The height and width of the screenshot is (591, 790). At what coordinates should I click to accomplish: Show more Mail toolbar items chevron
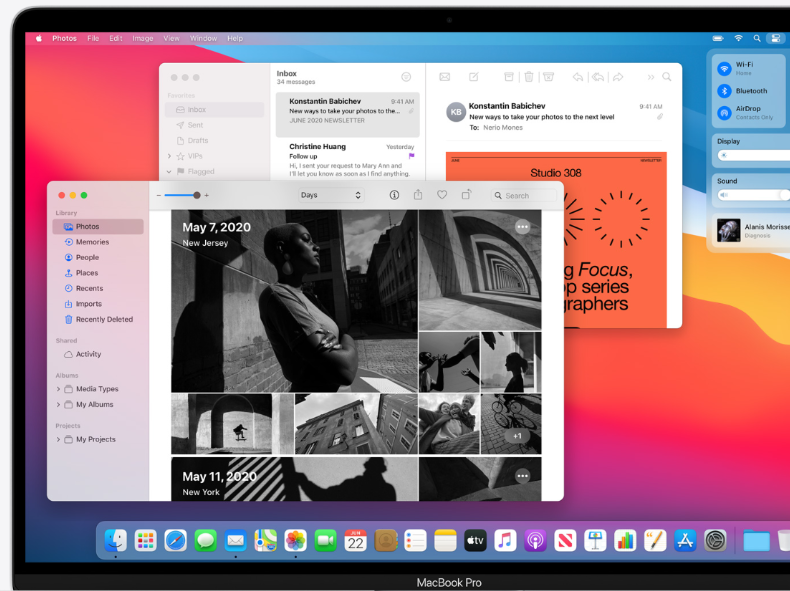coord(651,77)
